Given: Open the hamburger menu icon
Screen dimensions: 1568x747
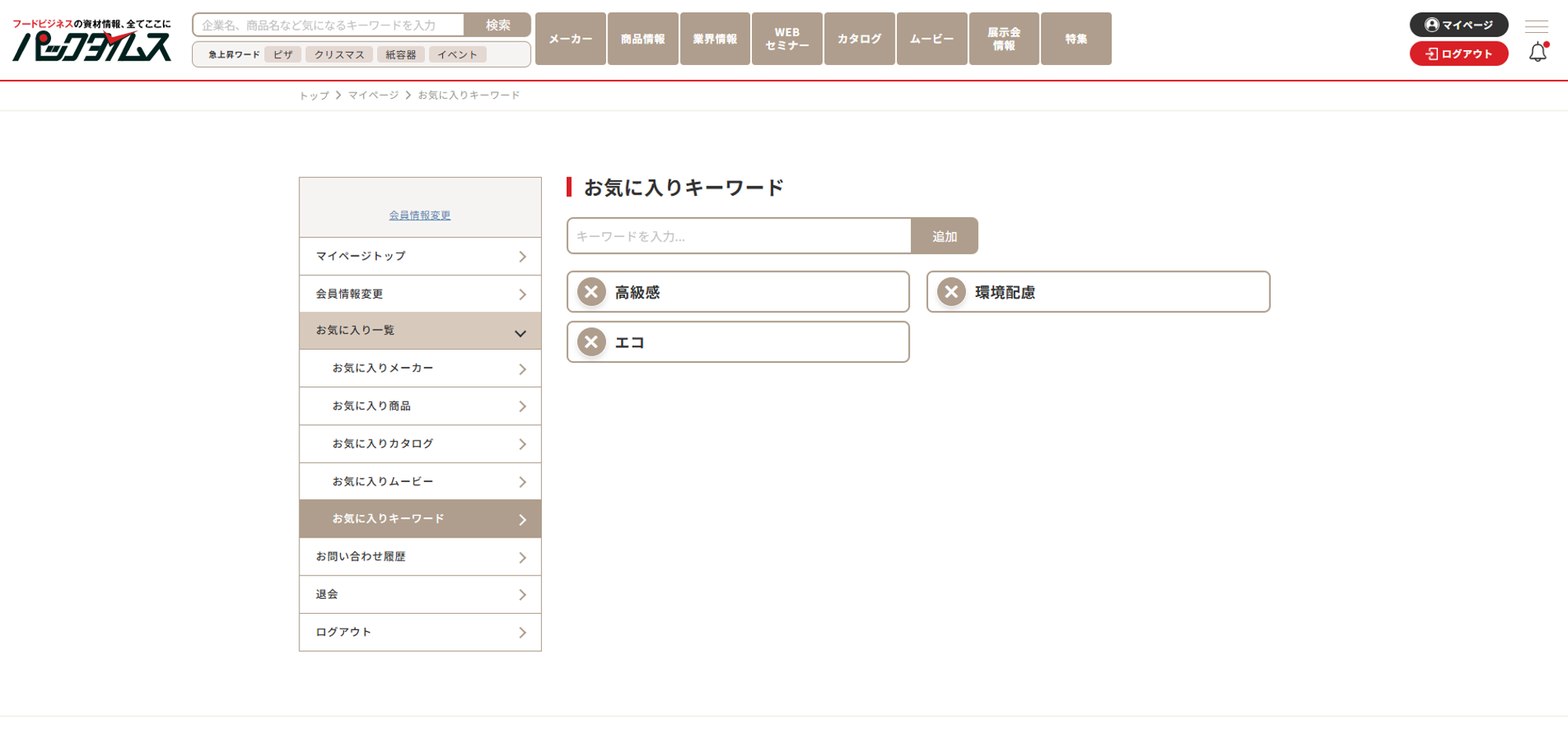Looking at the screenshot, I should pyautogui.click(x=1536, y=26).
